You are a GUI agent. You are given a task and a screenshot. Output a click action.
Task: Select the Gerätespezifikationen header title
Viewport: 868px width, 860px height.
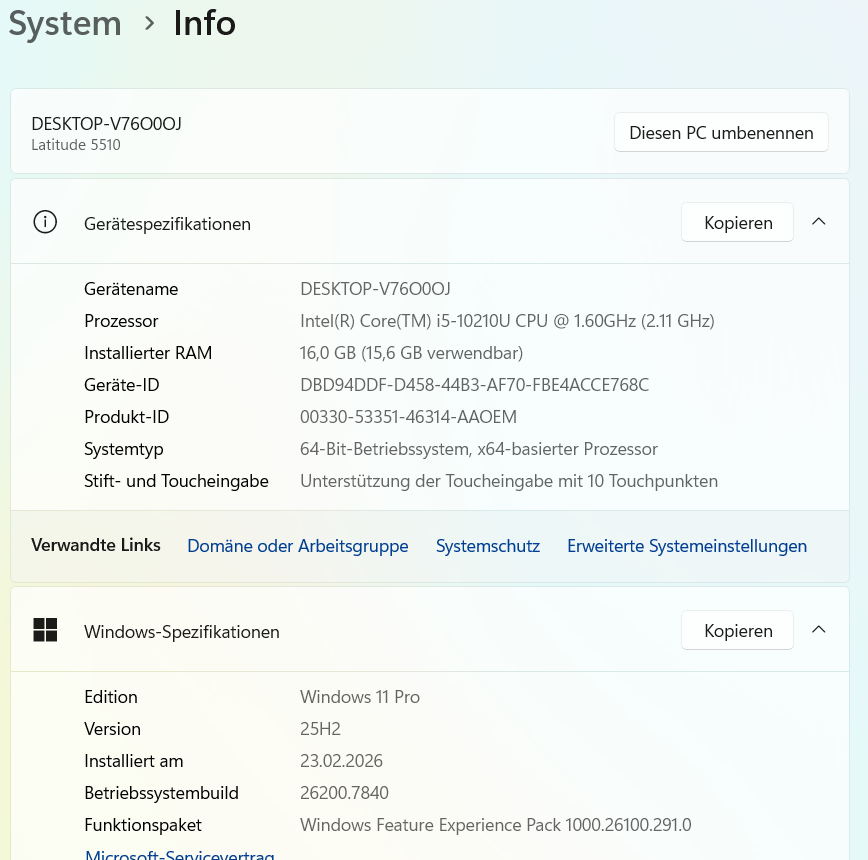[x=167, y=224]
